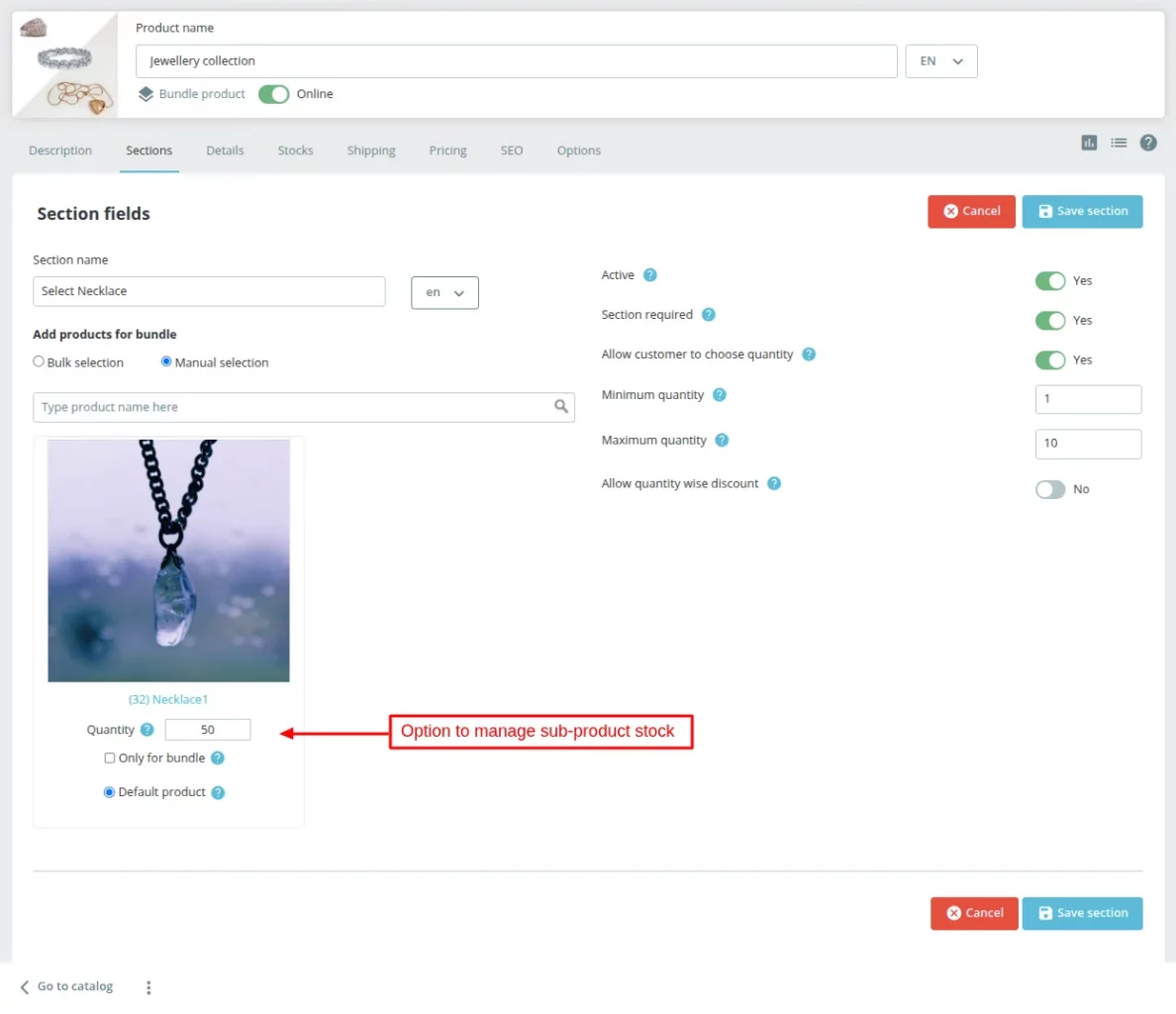
Task: Open the EN language dropdown for product name
Action: coord(940,60)
